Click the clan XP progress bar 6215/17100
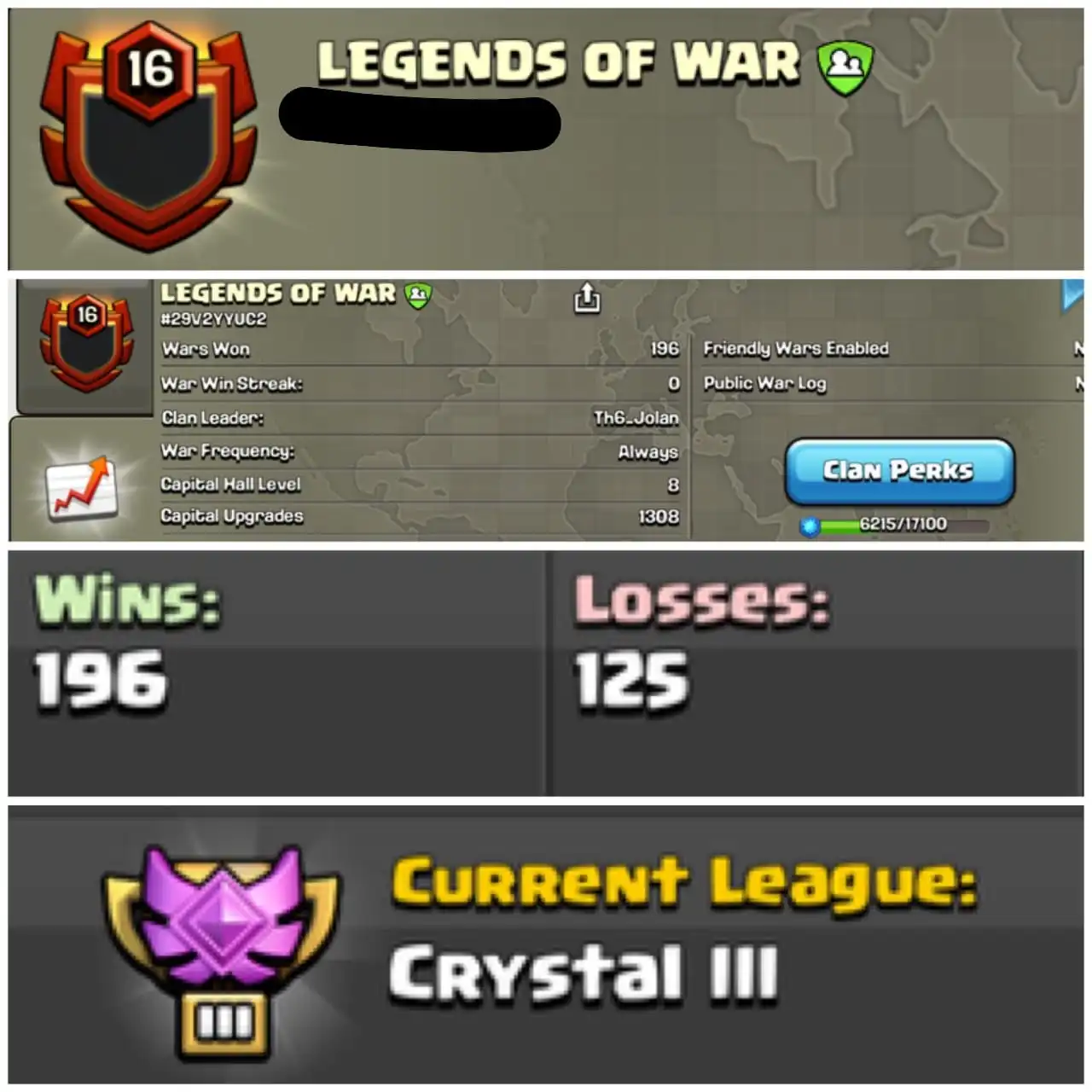Image resolution: width=1092 pixels, height=1092 pixels. pos(903,525)
